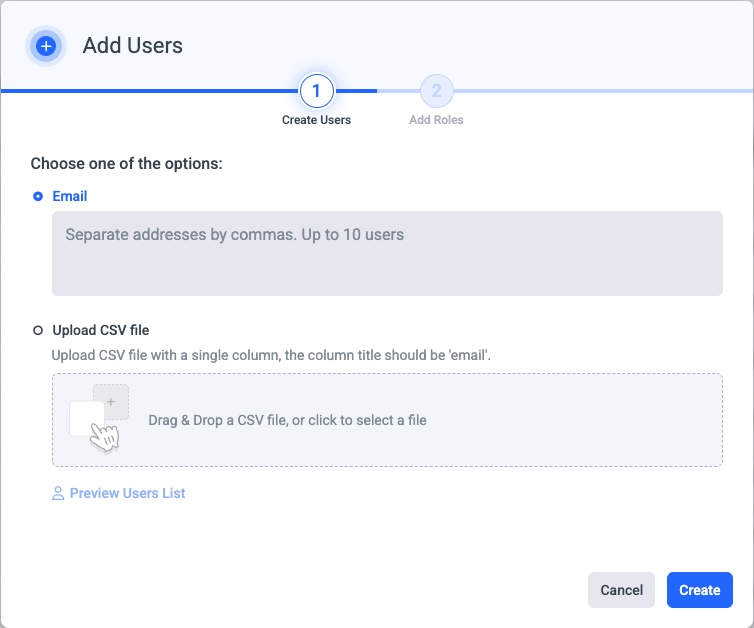Select the Upload CSV file radio button

(38, 329)
